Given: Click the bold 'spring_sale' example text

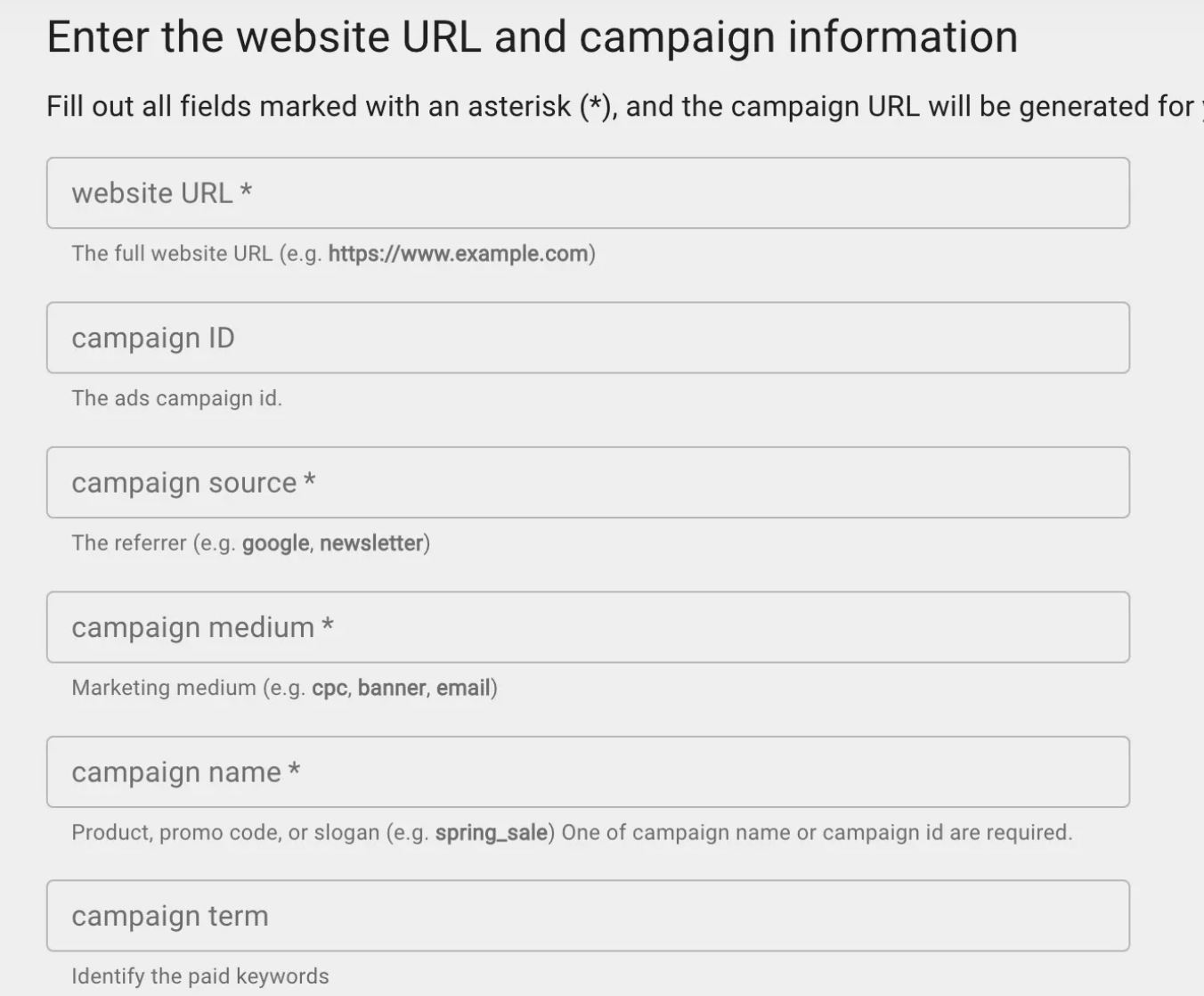Looking at the screenshot, I should (x=492, y=833).
